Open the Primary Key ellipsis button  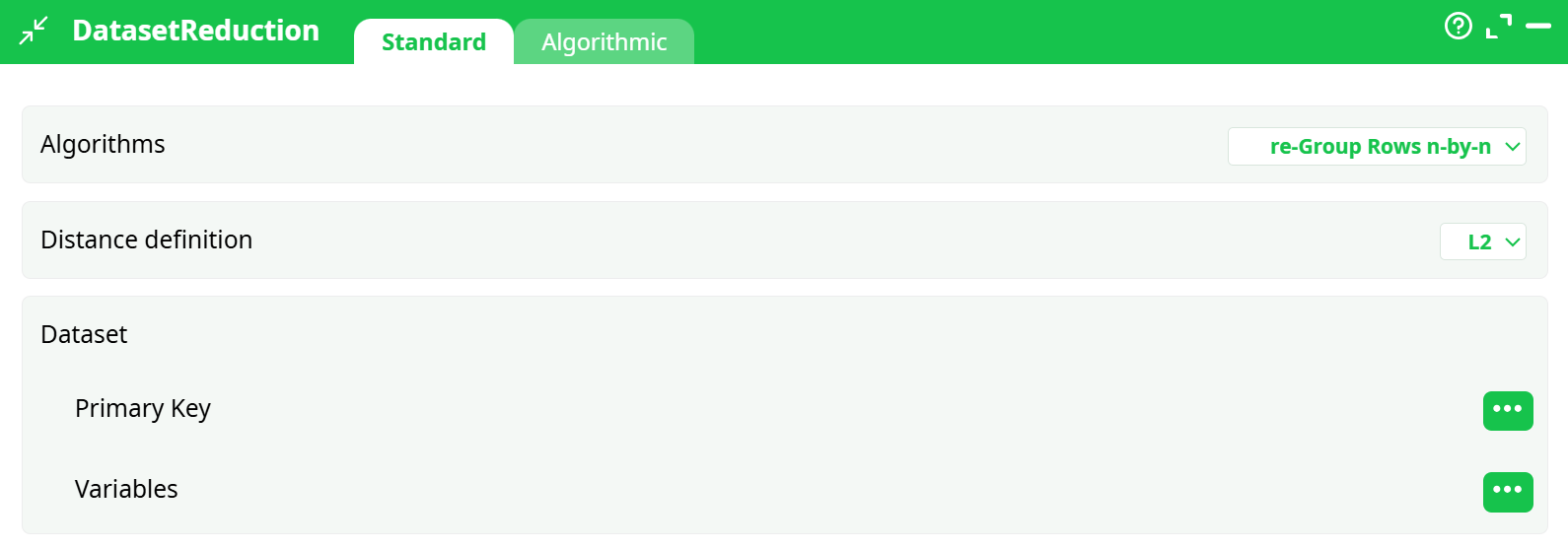pyautogui.click(x=1508, y=410)
